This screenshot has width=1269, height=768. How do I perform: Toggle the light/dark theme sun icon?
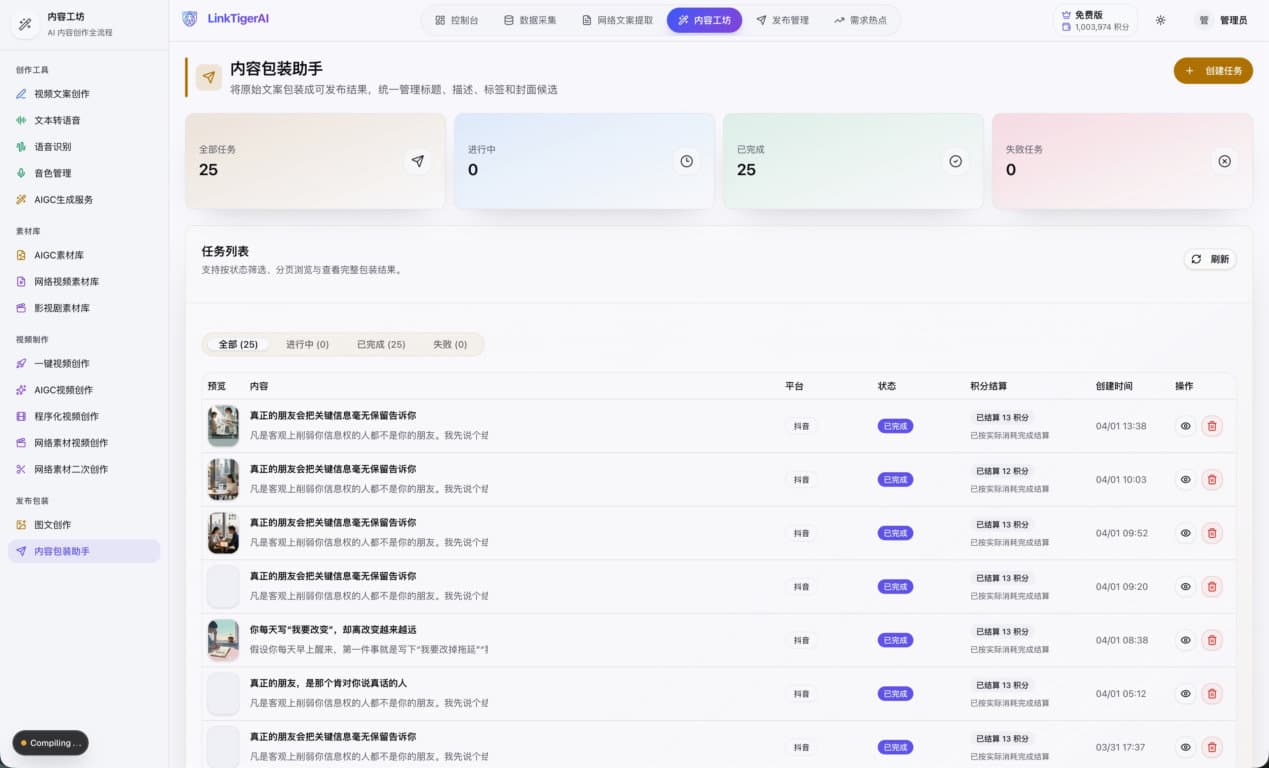click(1160, 20)
